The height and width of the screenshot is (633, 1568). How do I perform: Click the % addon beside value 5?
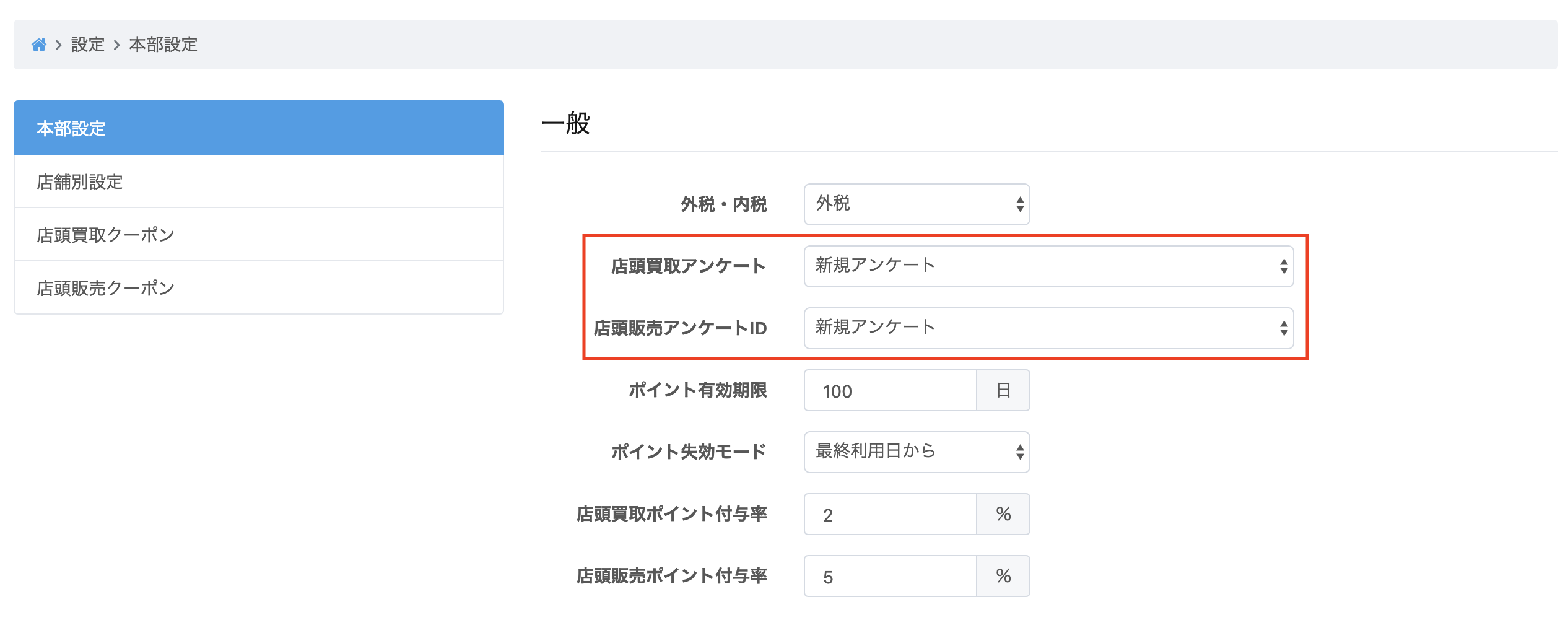(x=1003, y=576)
